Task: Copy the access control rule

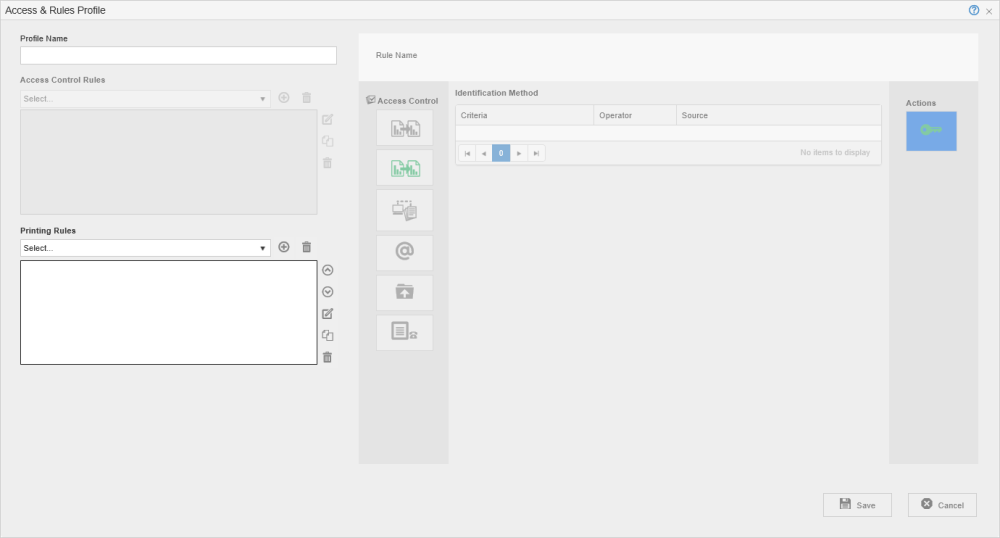Action: pyautogui.click(x=327, y=141)
